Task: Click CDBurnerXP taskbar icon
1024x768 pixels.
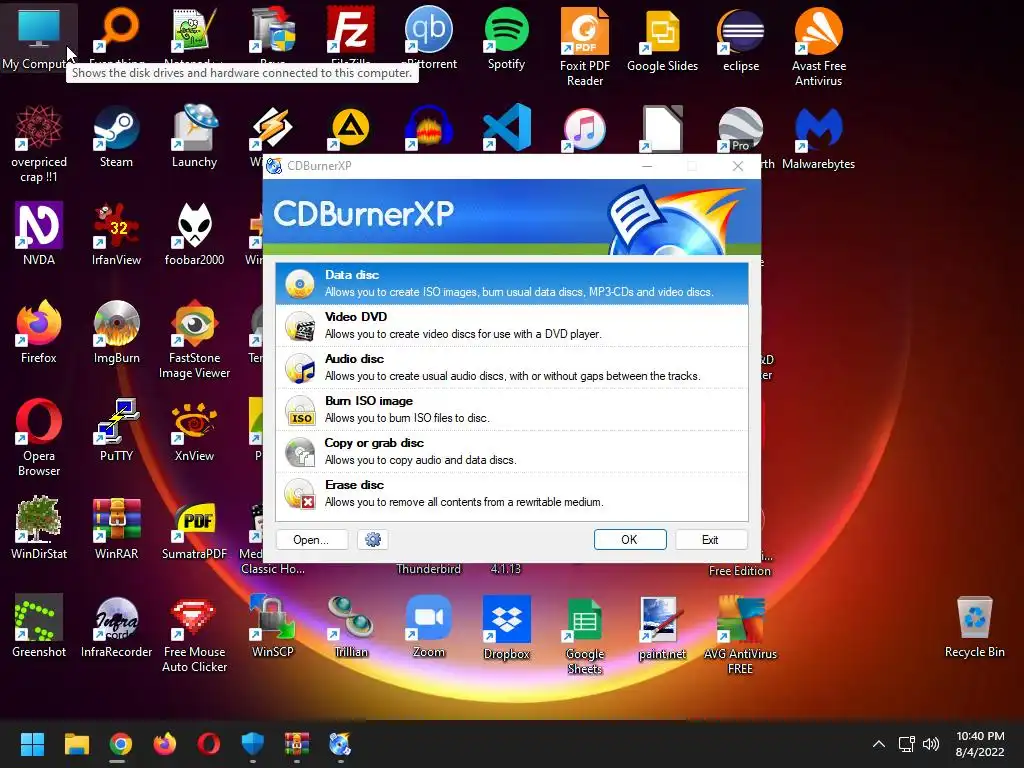Action: [340, 744]
